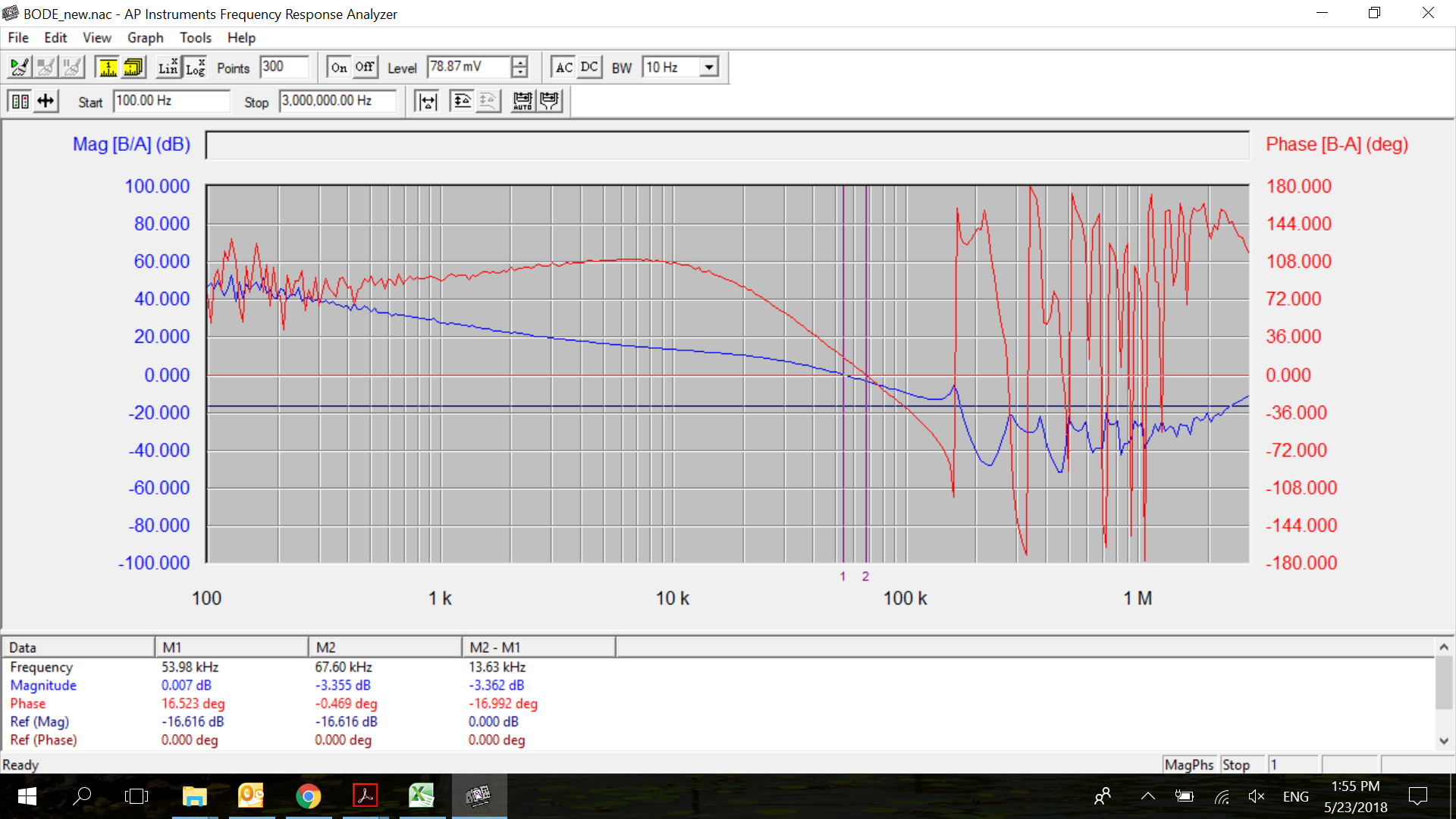Switch the X axis to Log scale

pos(196,67)
